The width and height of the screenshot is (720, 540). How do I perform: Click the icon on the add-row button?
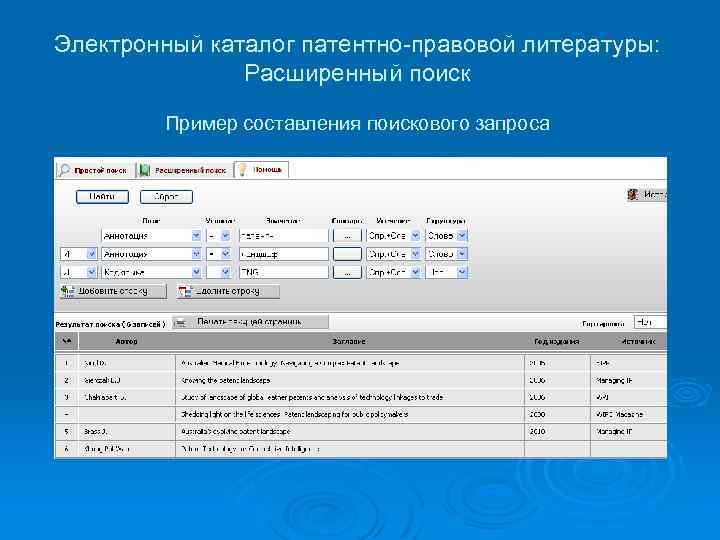pos(68,292)
